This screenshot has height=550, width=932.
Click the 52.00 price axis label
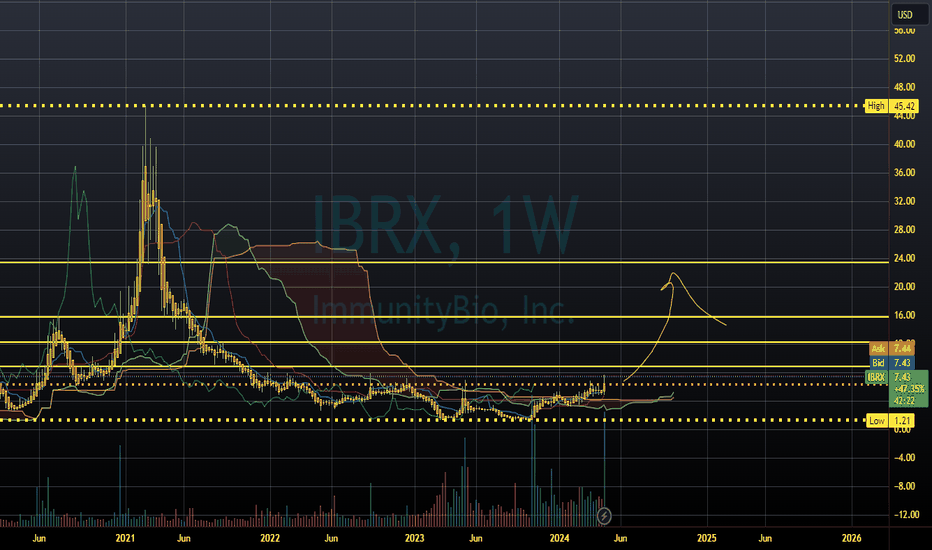(x=904, y=58)
